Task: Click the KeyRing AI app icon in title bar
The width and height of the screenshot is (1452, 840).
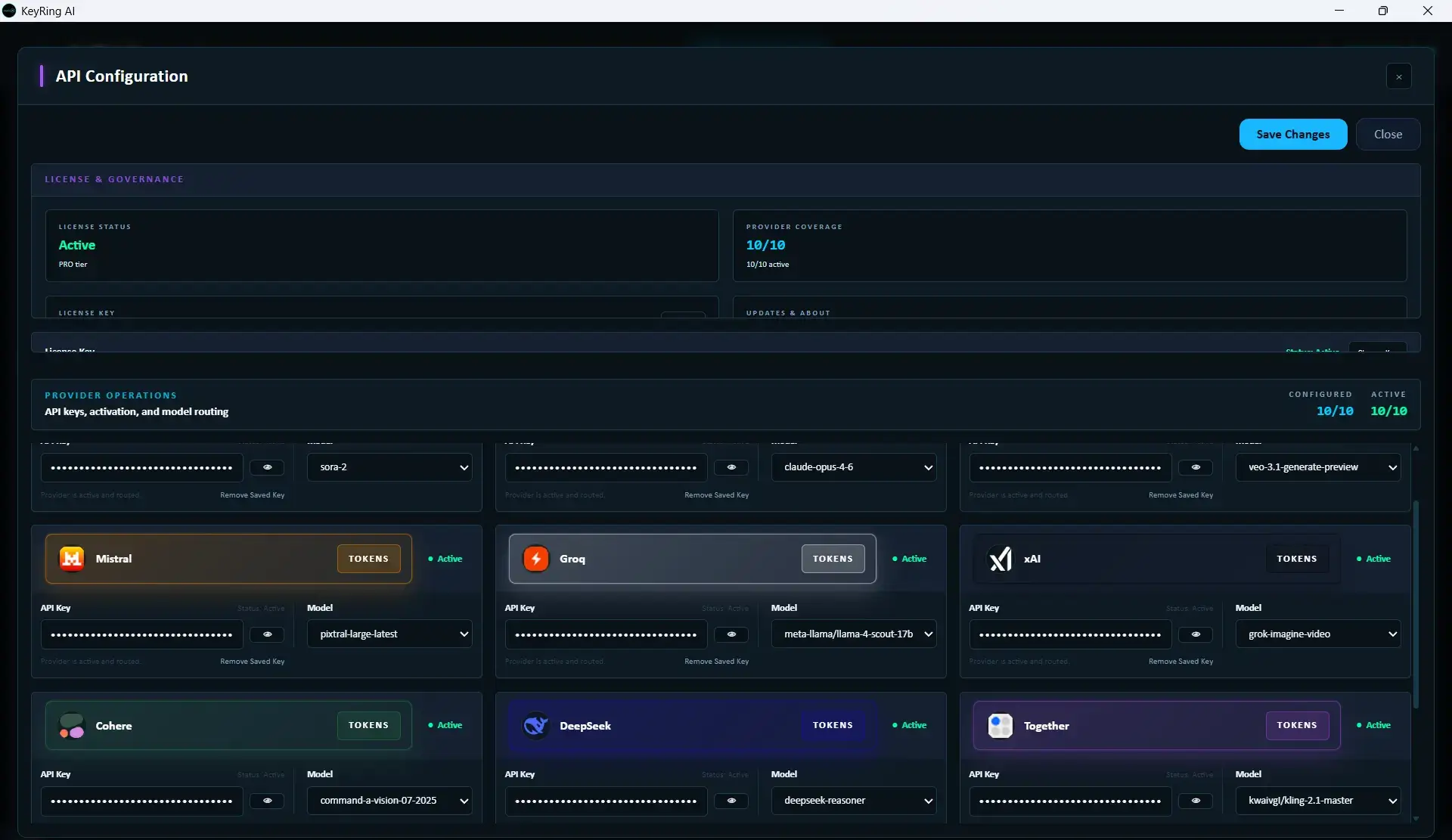Action: 9,11
